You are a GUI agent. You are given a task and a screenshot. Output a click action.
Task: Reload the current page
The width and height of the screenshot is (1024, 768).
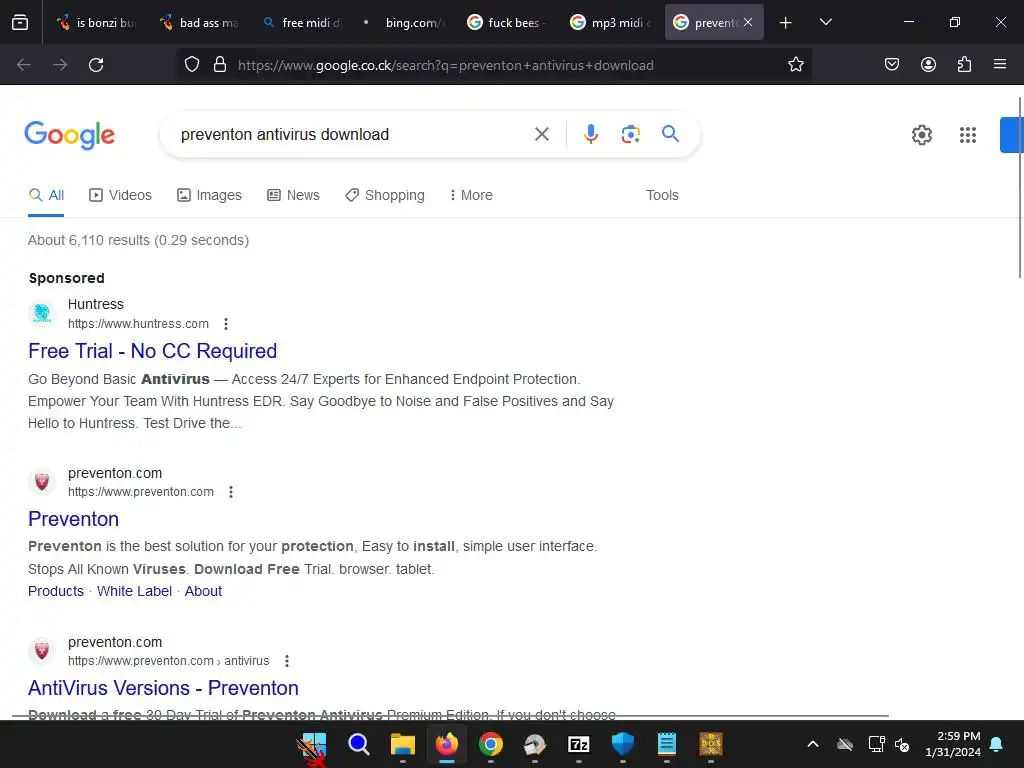click(x=96, y=65)
